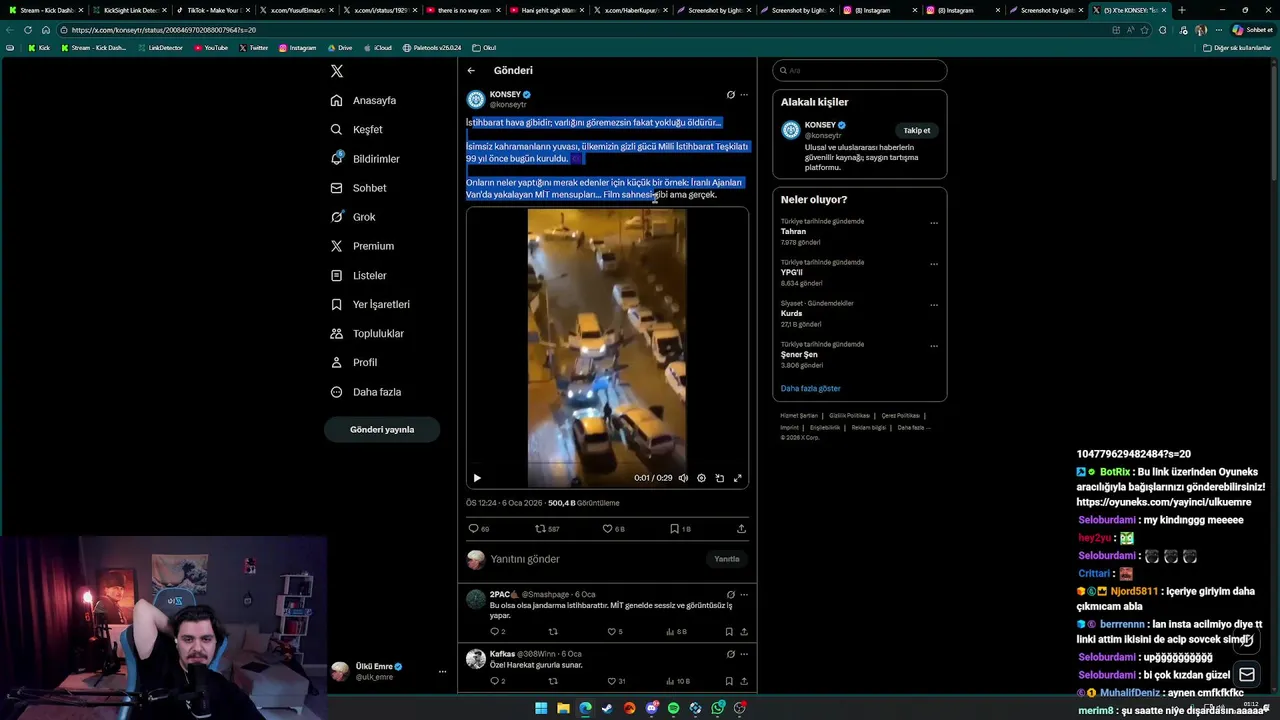1280x720 pixels.
Task: Expand the Daha fazla menu
Action: [366, 392]
